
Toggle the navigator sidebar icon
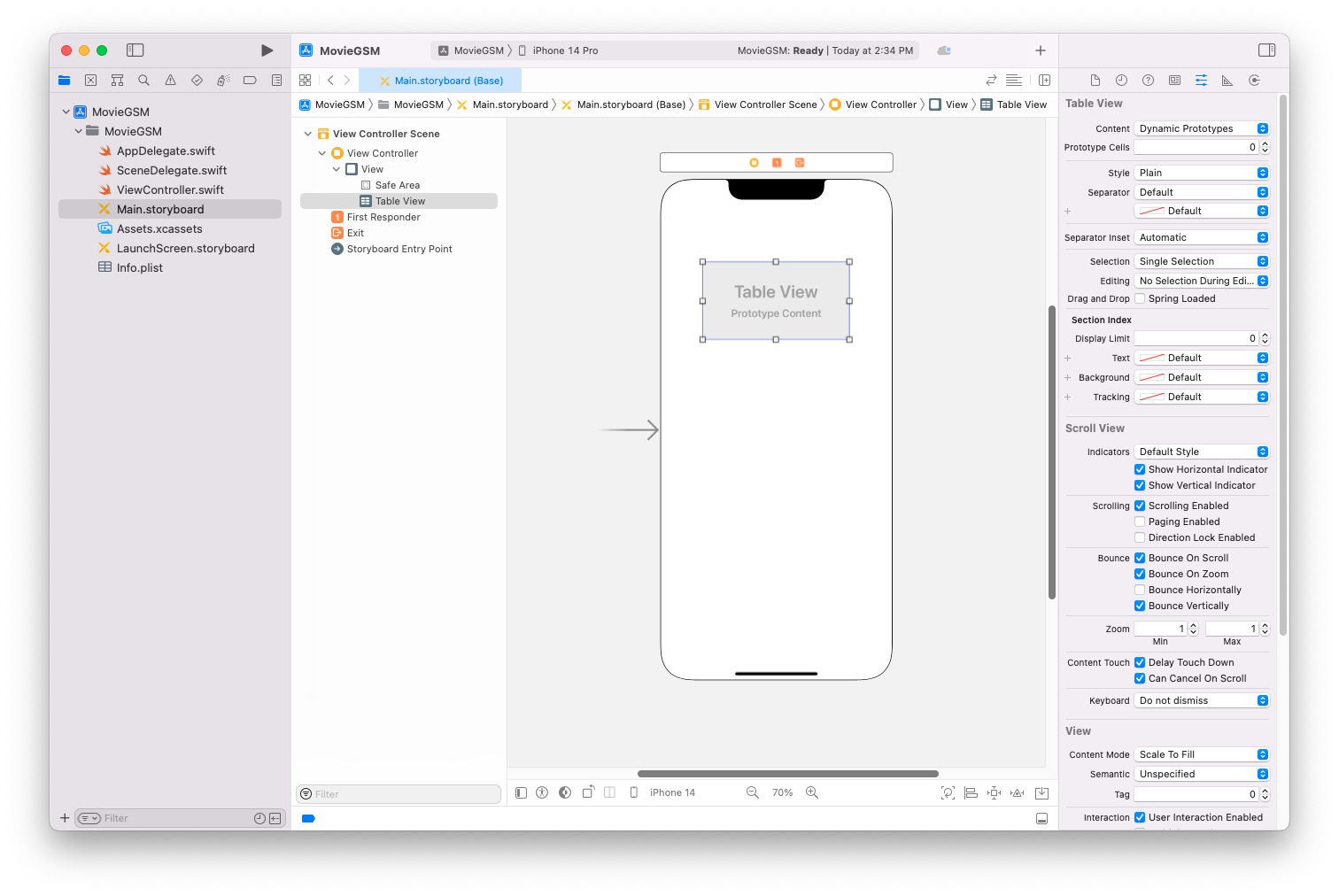(x=135, y=50)
